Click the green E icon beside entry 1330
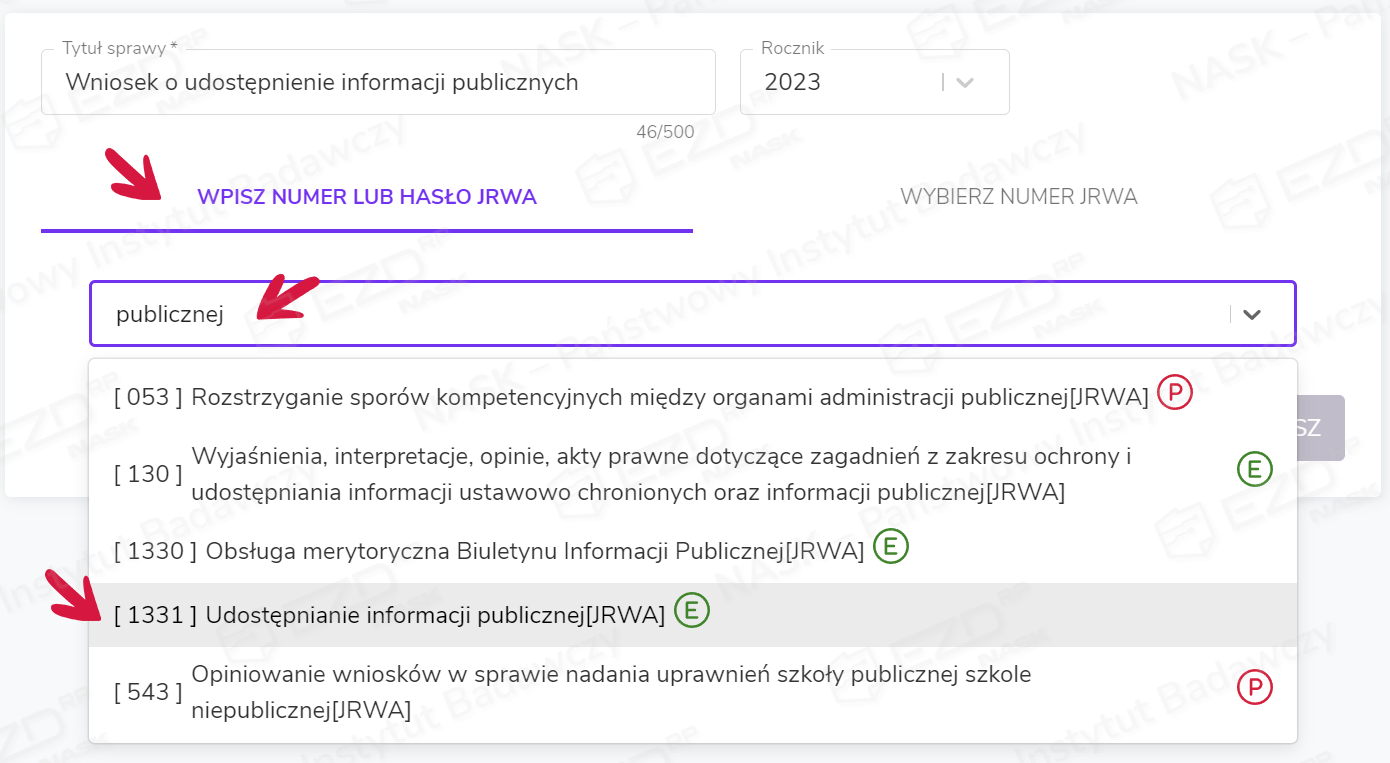Viewport: 1390px width, 763px height. coord(891,546)
